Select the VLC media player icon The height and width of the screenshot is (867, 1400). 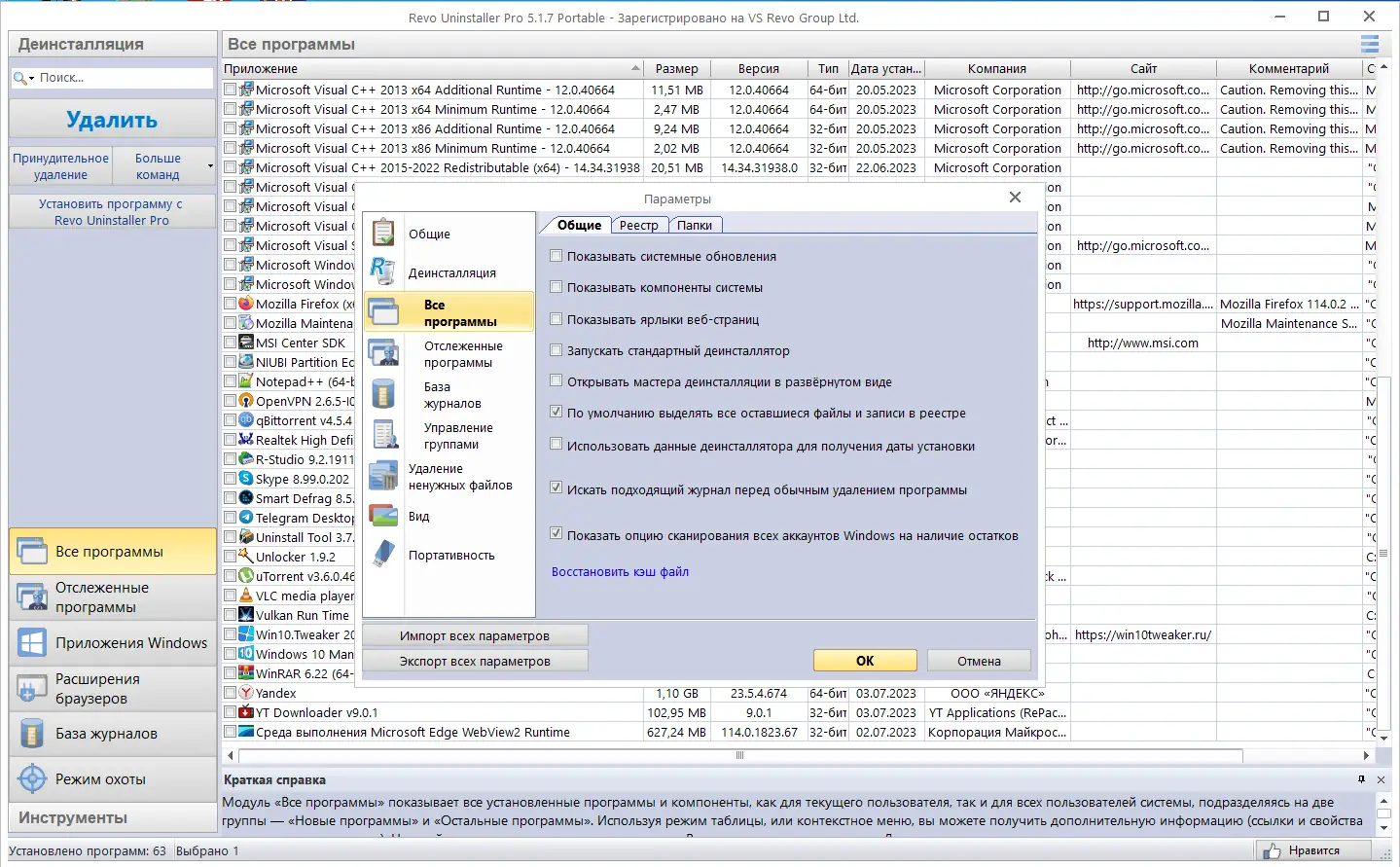click(246, 596)
